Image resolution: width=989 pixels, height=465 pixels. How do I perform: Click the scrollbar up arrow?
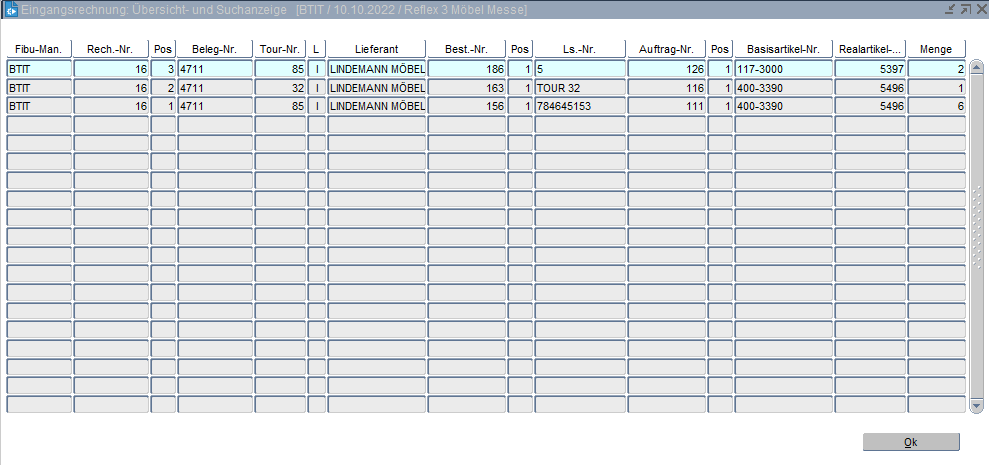977,68
